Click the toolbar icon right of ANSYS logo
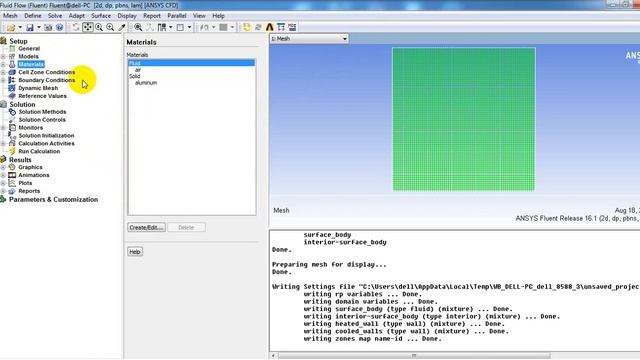The width and height of the screenshot is (640, 360). point(281,27)
